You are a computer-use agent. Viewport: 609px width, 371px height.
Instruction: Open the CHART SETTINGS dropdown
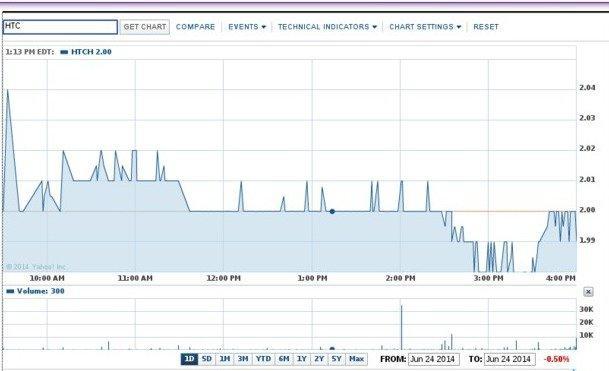[x=425, y=27]
